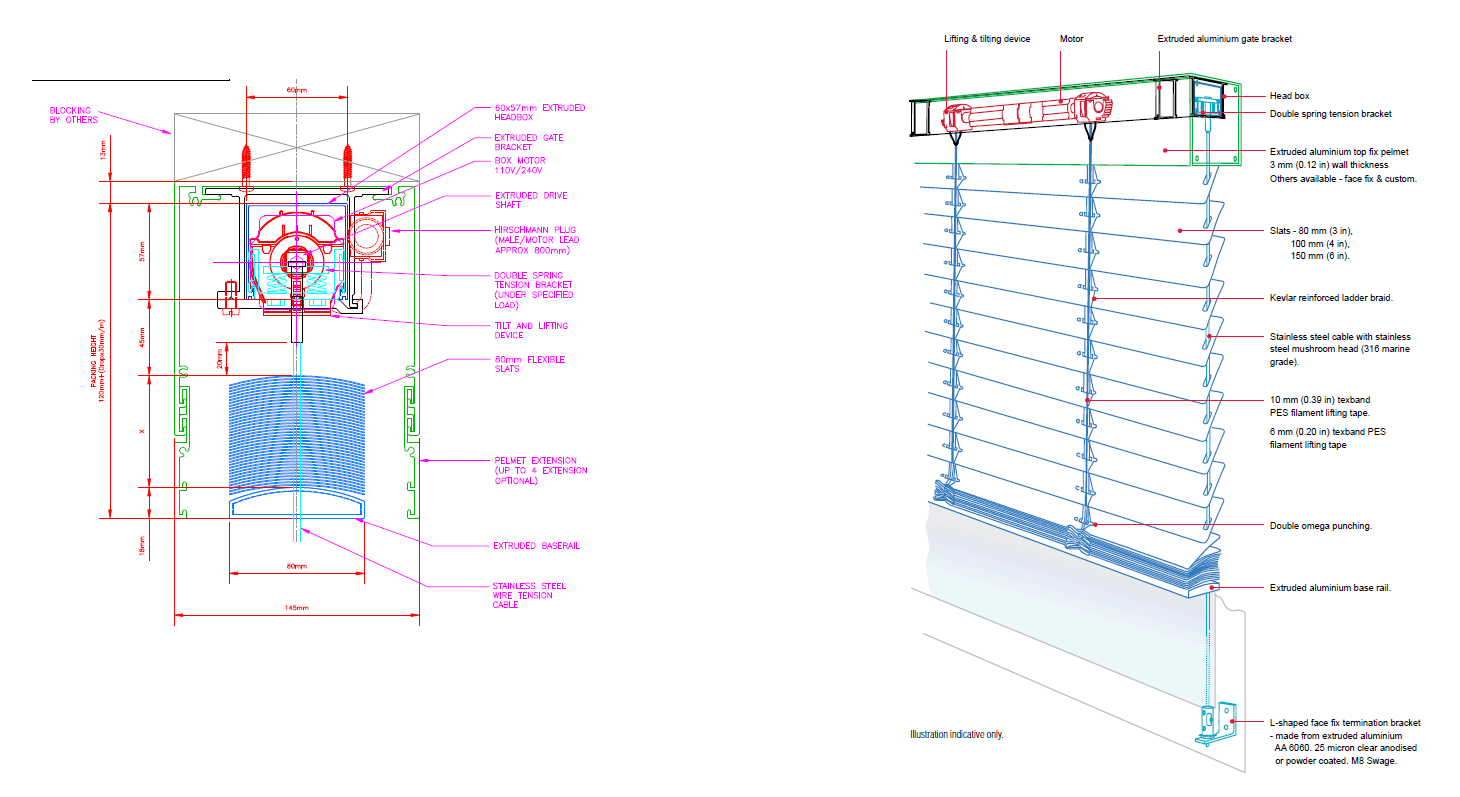The height and width of the screenshot is (797, 1460).
Task: Select the "STAINLESS STEEL WIRE TENSION CABLE" annotation
Action: 530,595
